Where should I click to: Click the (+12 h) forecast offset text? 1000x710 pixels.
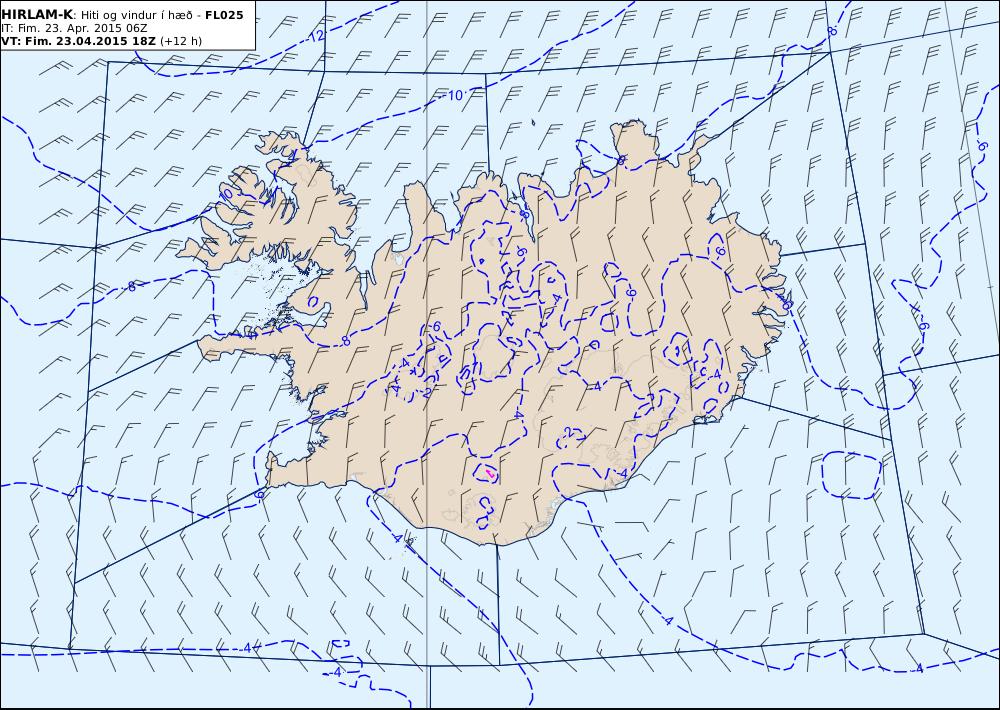(180, 41)
